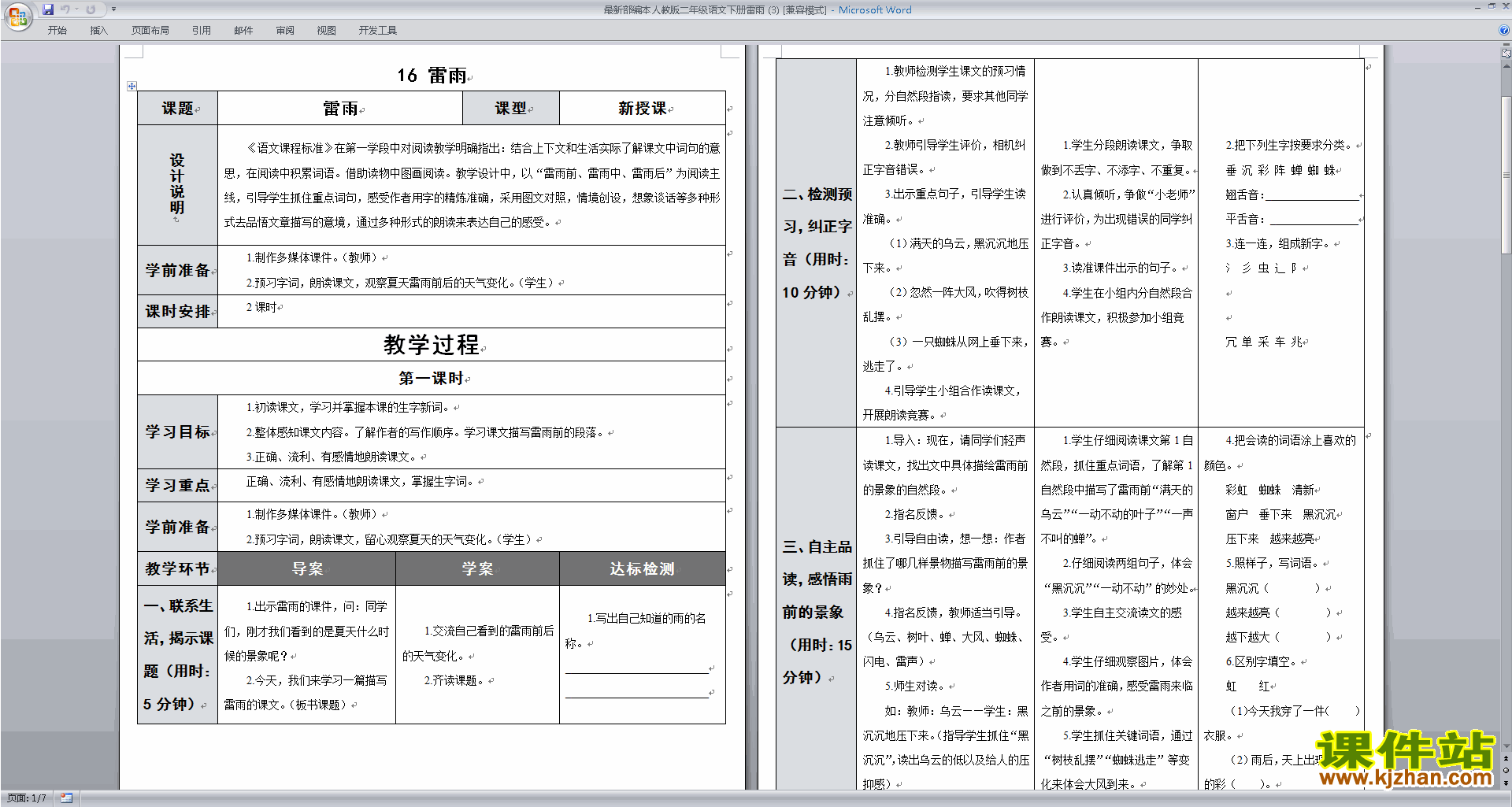Switch to the 页面布局 tab

click(150, 31)
